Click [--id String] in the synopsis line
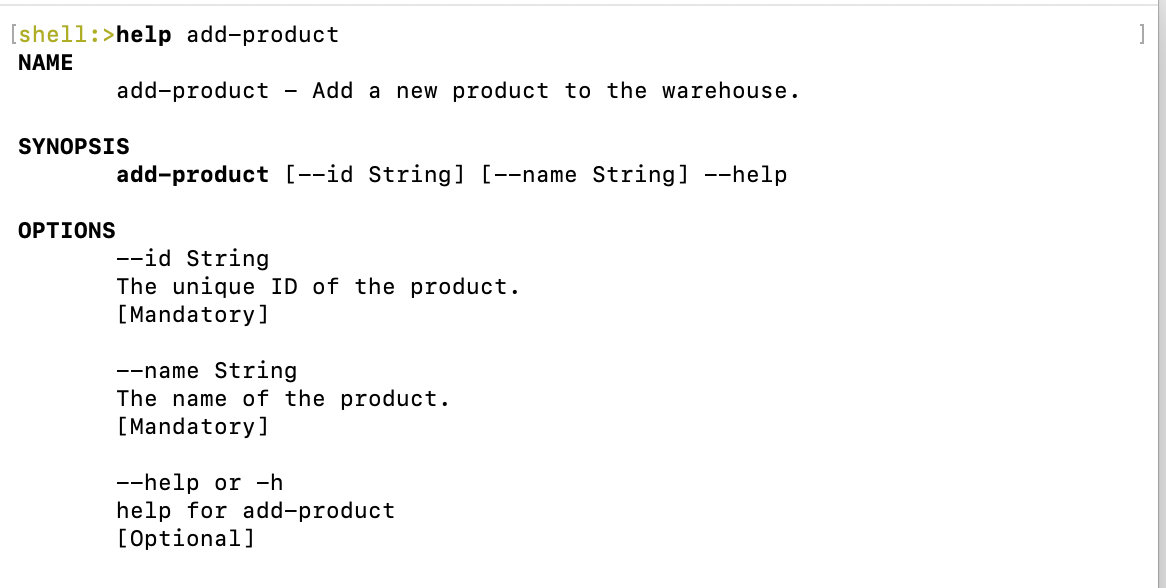1166x588 pixels. [x=376, y=175]
